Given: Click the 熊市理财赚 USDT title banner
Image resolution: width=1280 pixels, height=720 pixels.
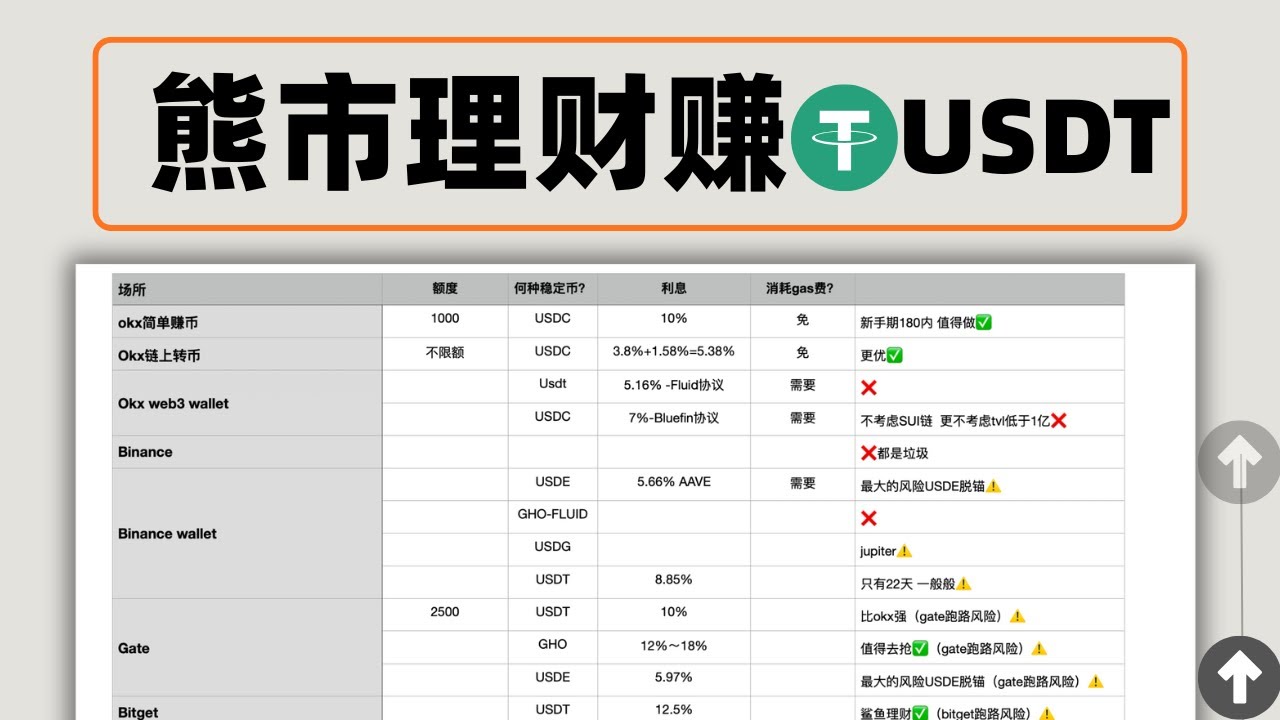Looking at the screenshot, I should [x=640, y=134].
